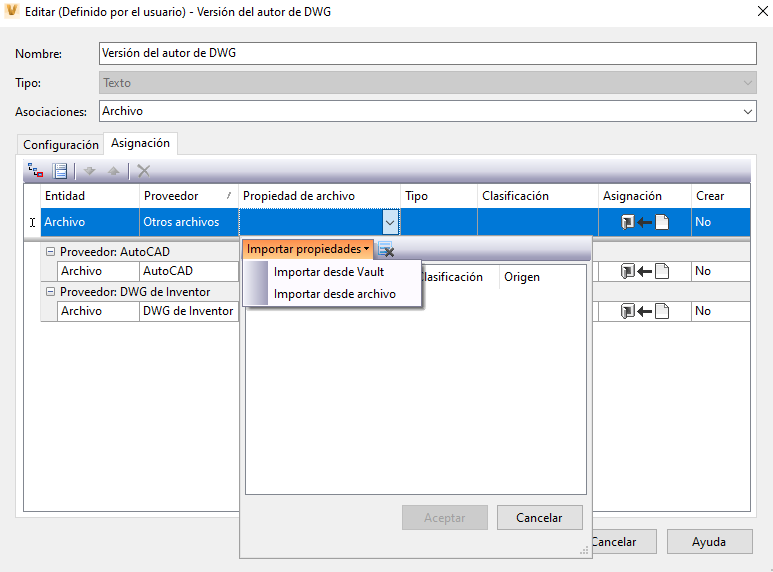Collapse the Proveedor: AutoCAD group
Image resolution: width=773 pixels, height=572 pixels.
pos(50,251)
